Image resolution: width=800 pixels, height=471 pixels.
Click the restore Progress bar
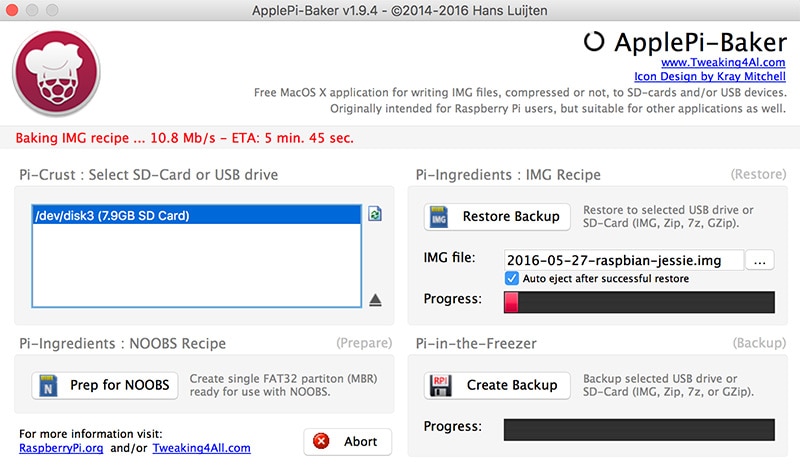(x=639, y=302)
